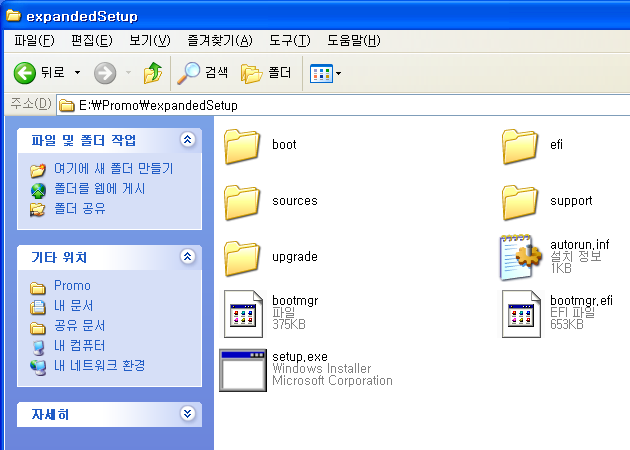
Task: Click the grey Forward arrow button
Action: (105, 73)
